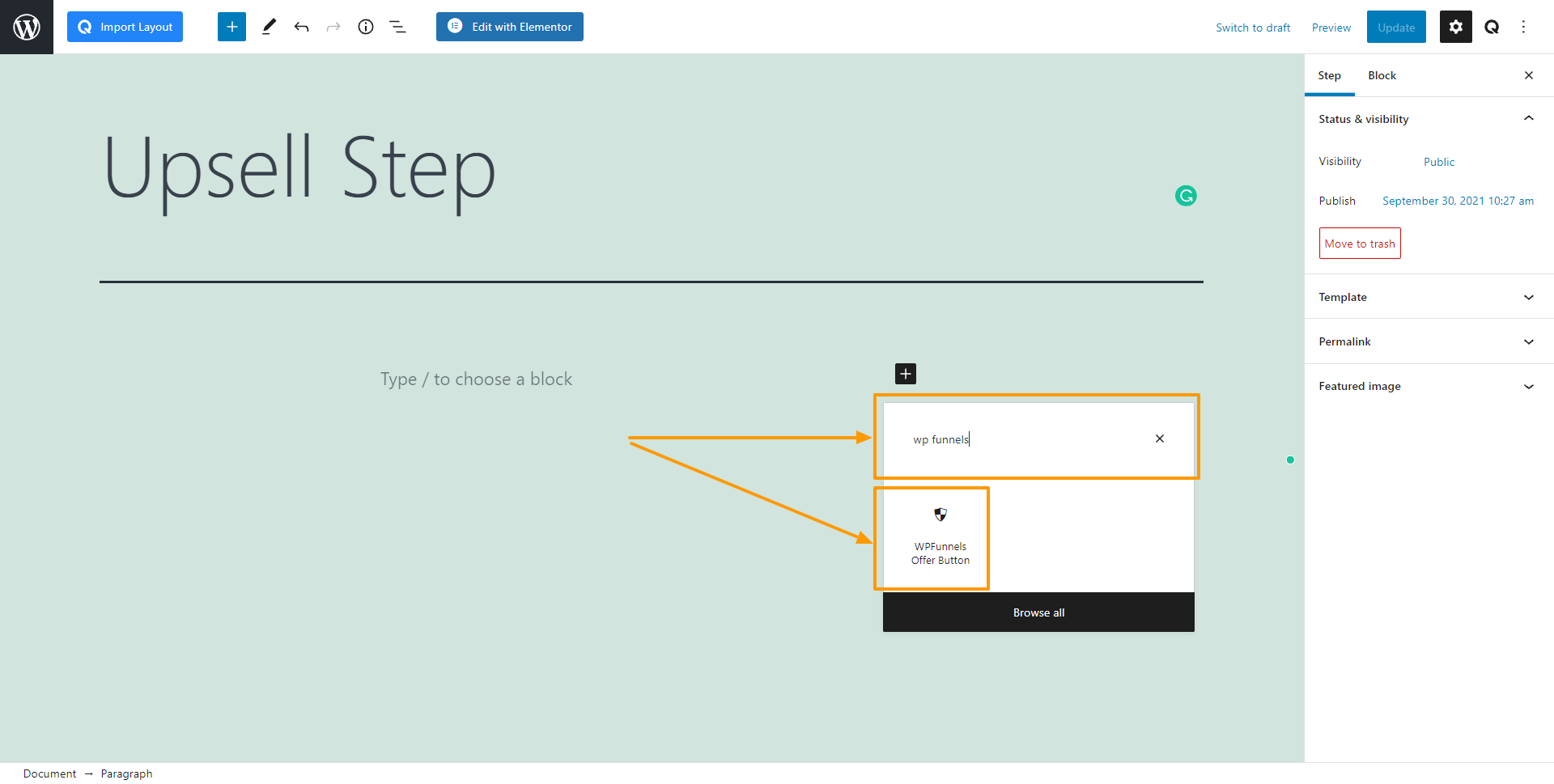The height and width of the screenshot is (784, 1554).
Task: Switch to the Block tab
Action: (1382, 75)
